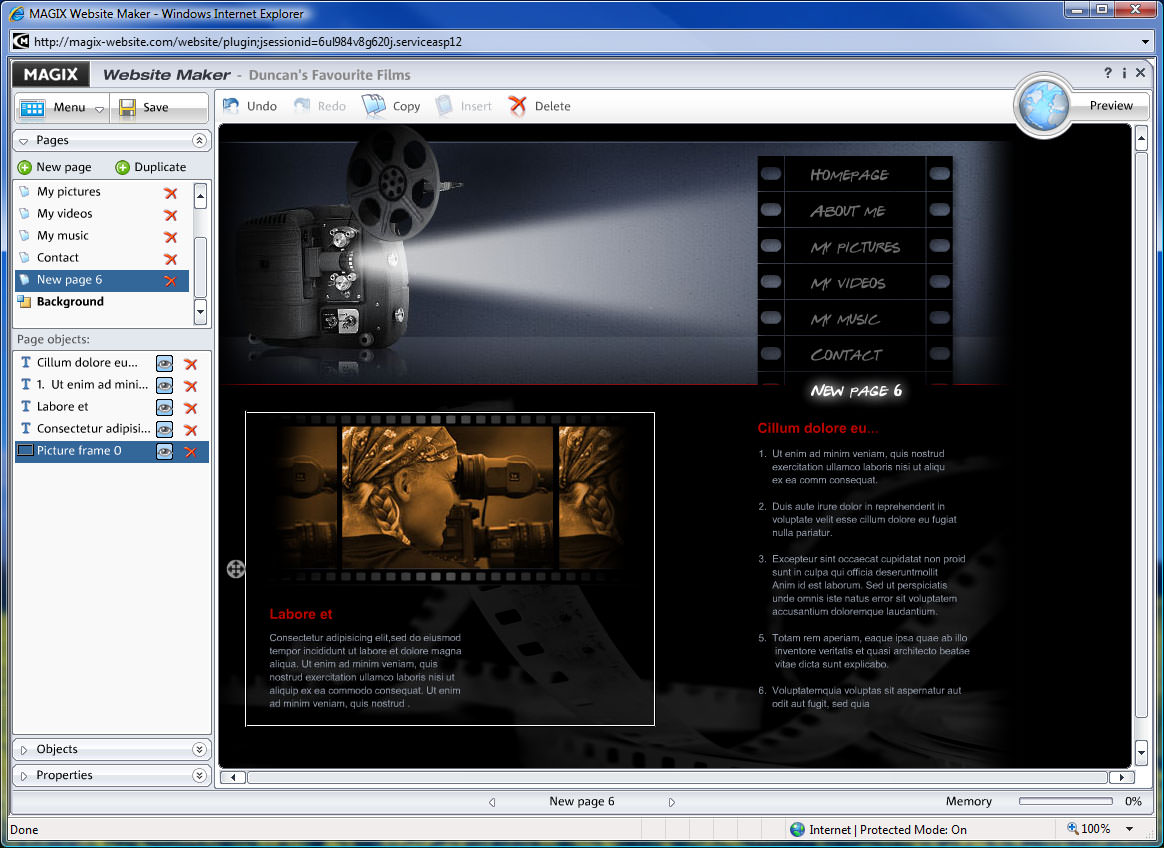
Task: Click the canvas vertical scrollbar track
Action: (x=1142, y=434)
